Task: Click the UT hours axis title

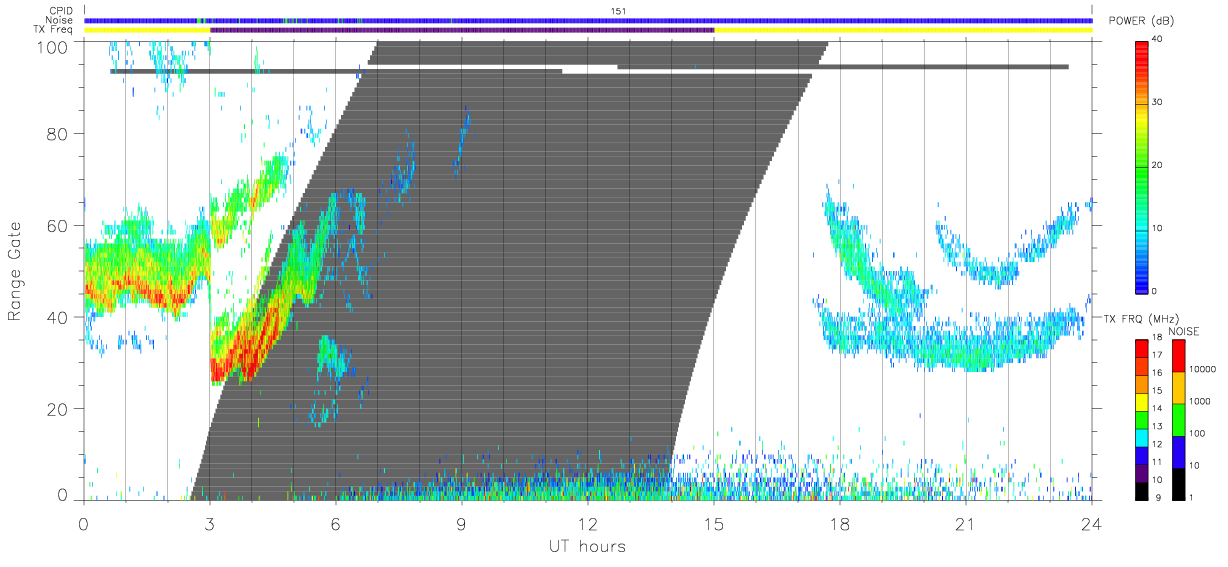Action: click(x=586, y=547)
